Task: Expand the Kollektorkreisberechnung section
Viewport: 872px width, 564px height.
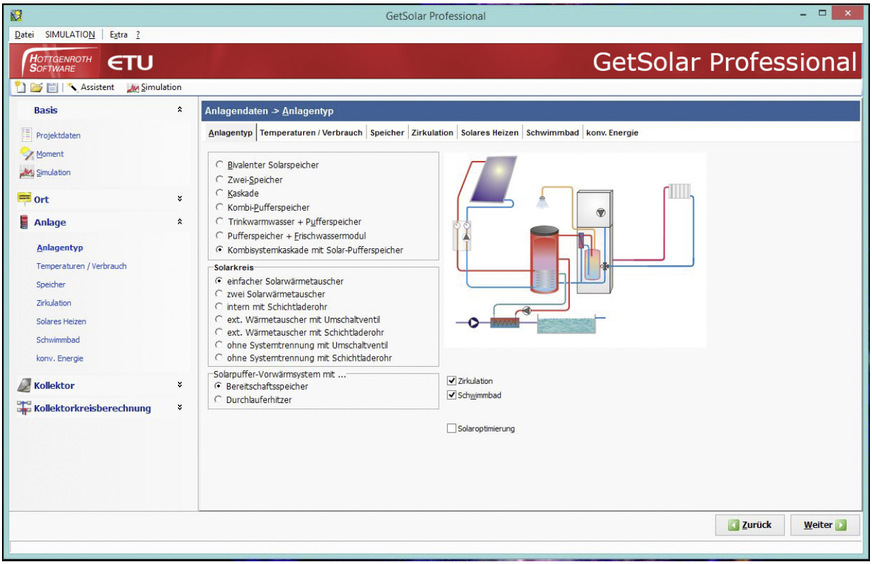Action: pos(180,408)
